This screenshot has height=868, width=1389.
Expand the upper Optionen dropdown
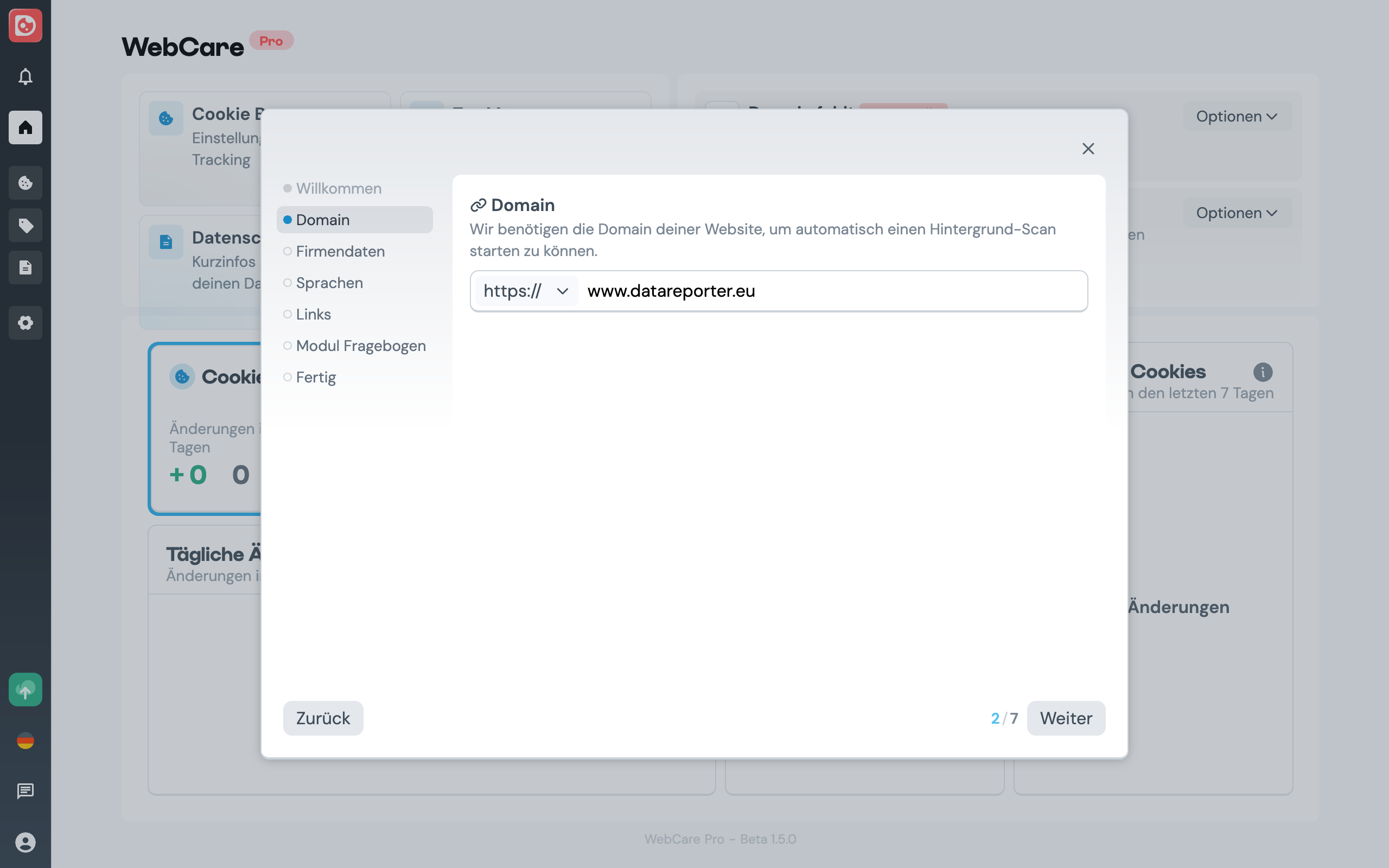tap(1238, 116)
